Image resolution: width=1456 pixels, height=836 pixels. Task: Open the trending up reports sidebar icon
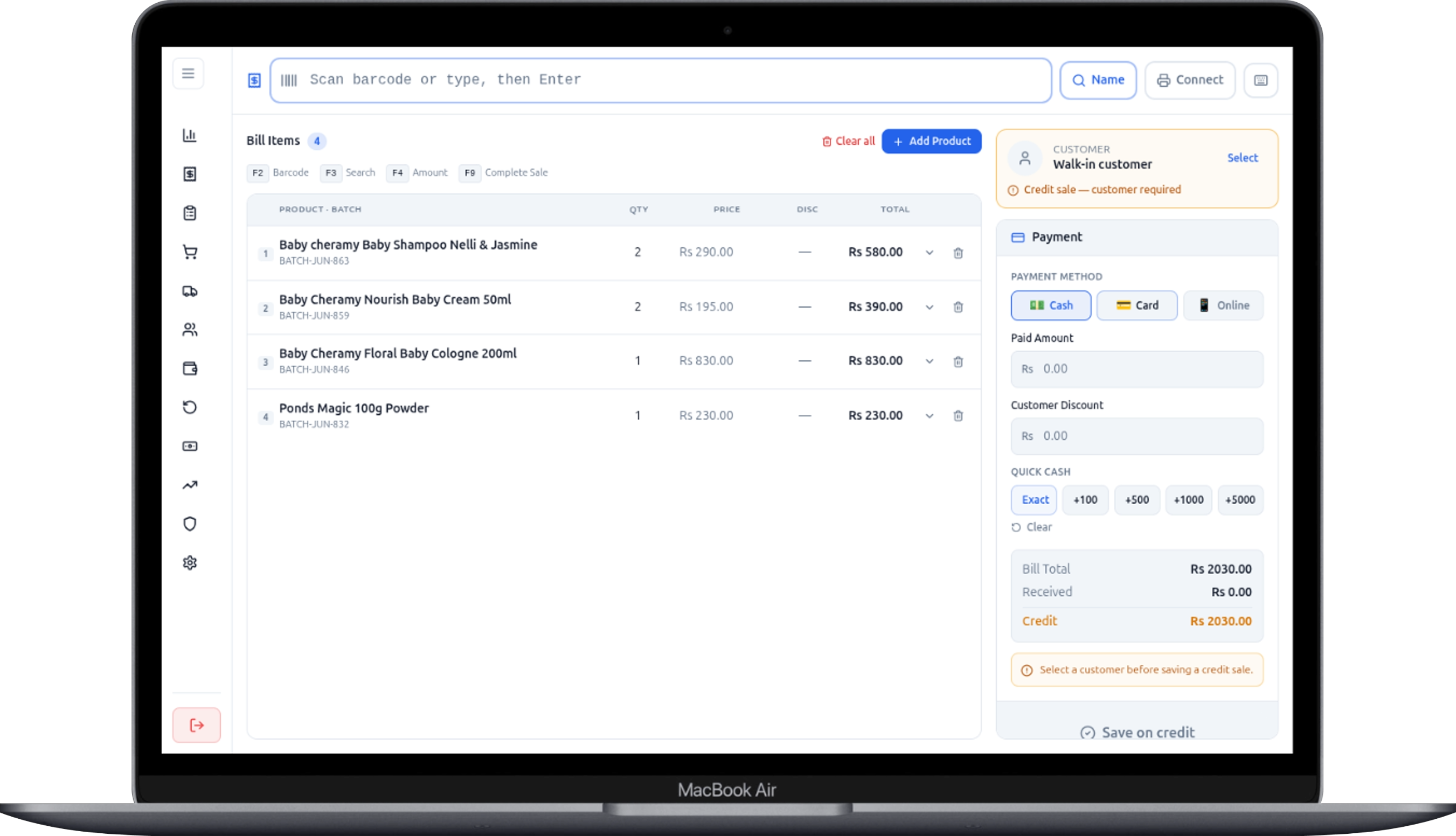[190, 485]
